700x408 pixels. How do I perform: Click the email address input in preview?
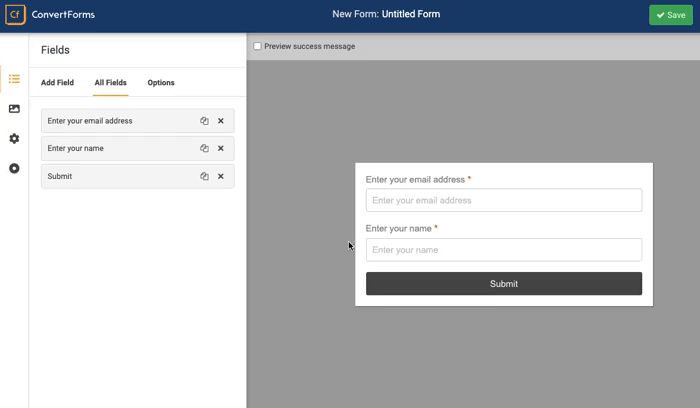point(503,200)
